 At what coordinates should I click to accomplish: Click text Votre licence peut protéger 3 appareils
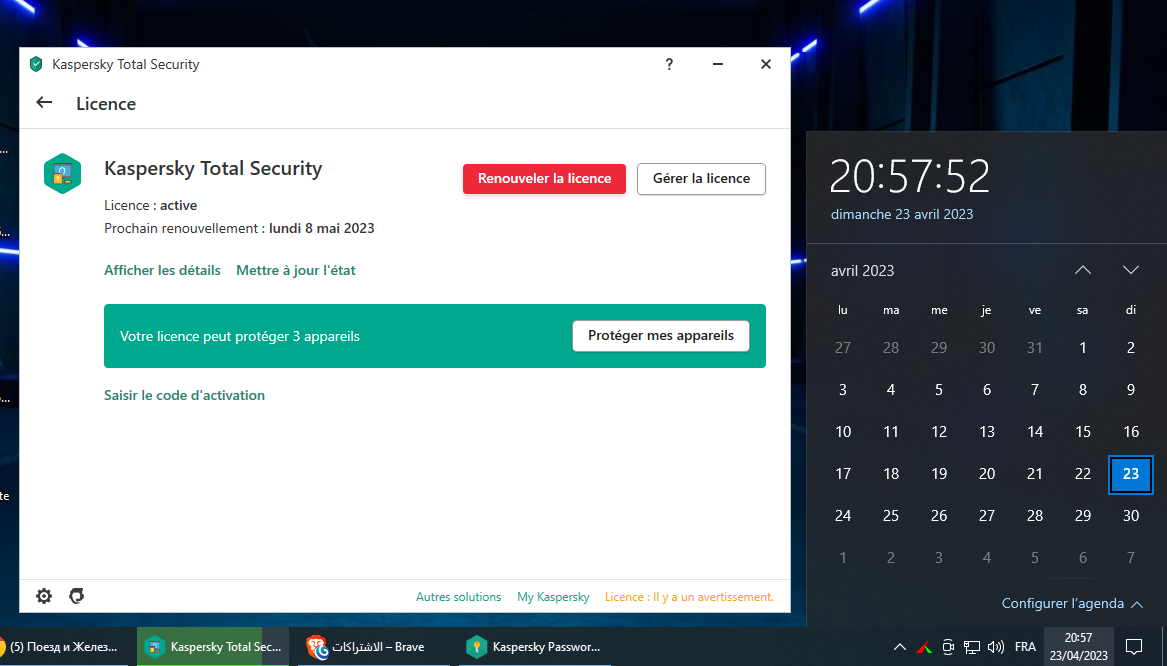[x=240, y=336]
